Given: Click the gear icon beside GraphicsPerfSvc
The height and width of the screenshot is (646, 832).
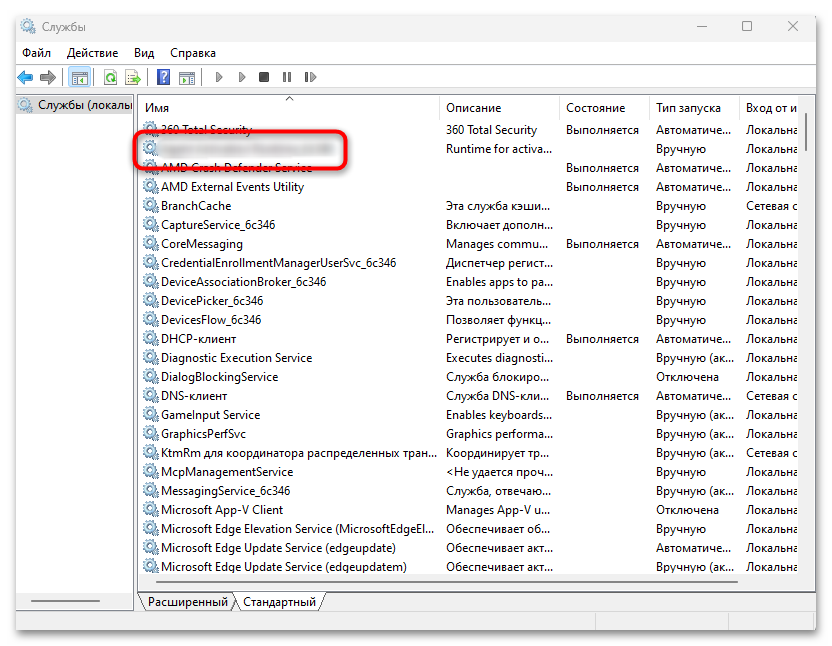Looking at the screenshot, I should tap(151, 434).
